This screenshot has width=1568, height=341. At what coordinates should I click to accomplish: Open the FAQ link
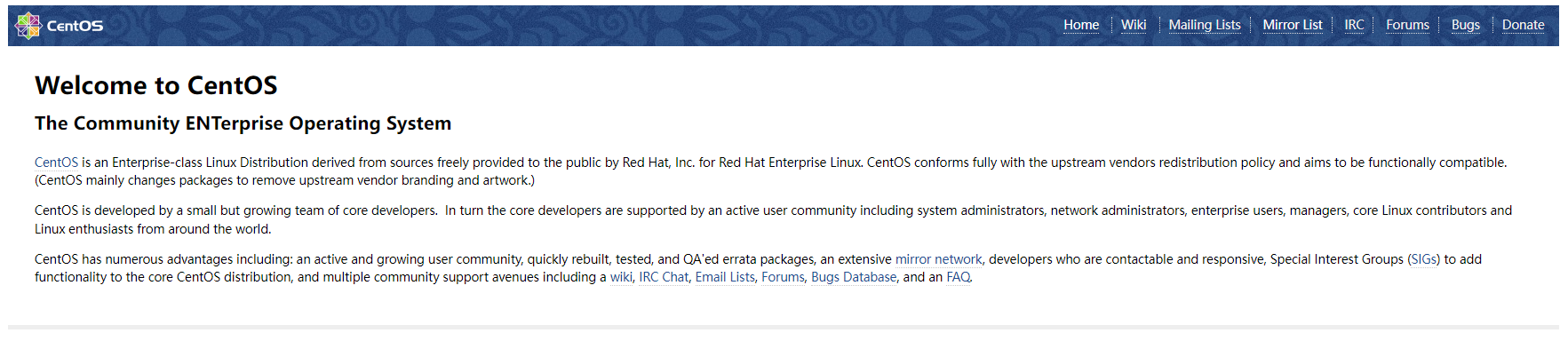click(x=959, y=277)
